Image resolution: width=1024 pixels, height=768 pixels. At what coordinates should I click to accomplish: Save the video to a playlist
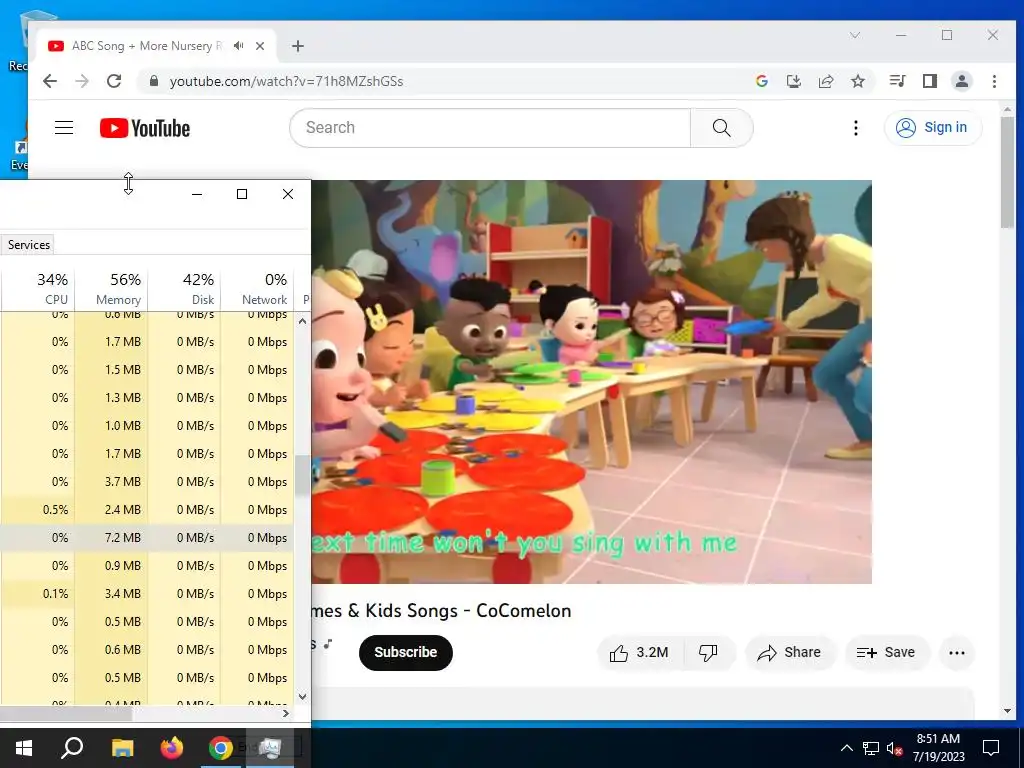(x=886, y=652)
